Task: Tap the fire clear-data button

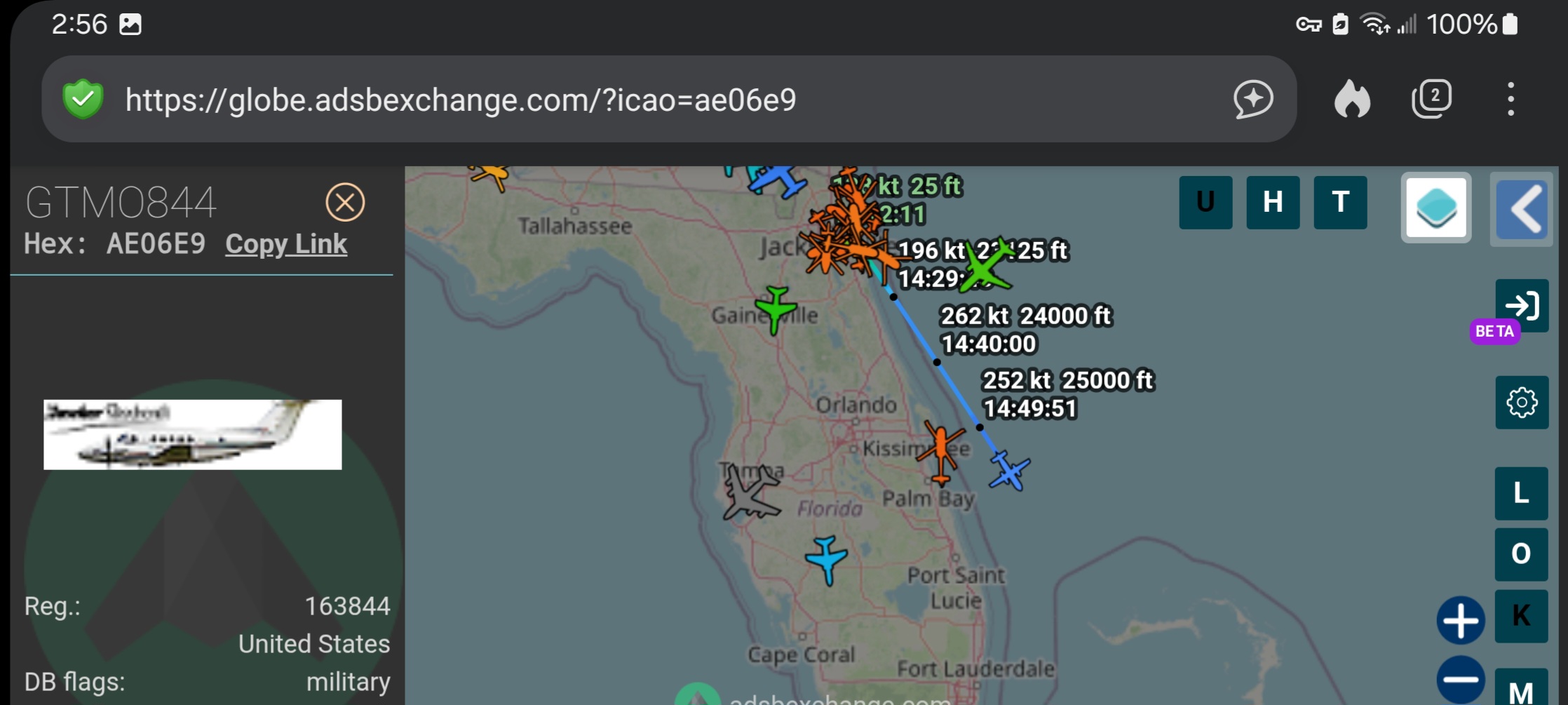Action: 1353,99
